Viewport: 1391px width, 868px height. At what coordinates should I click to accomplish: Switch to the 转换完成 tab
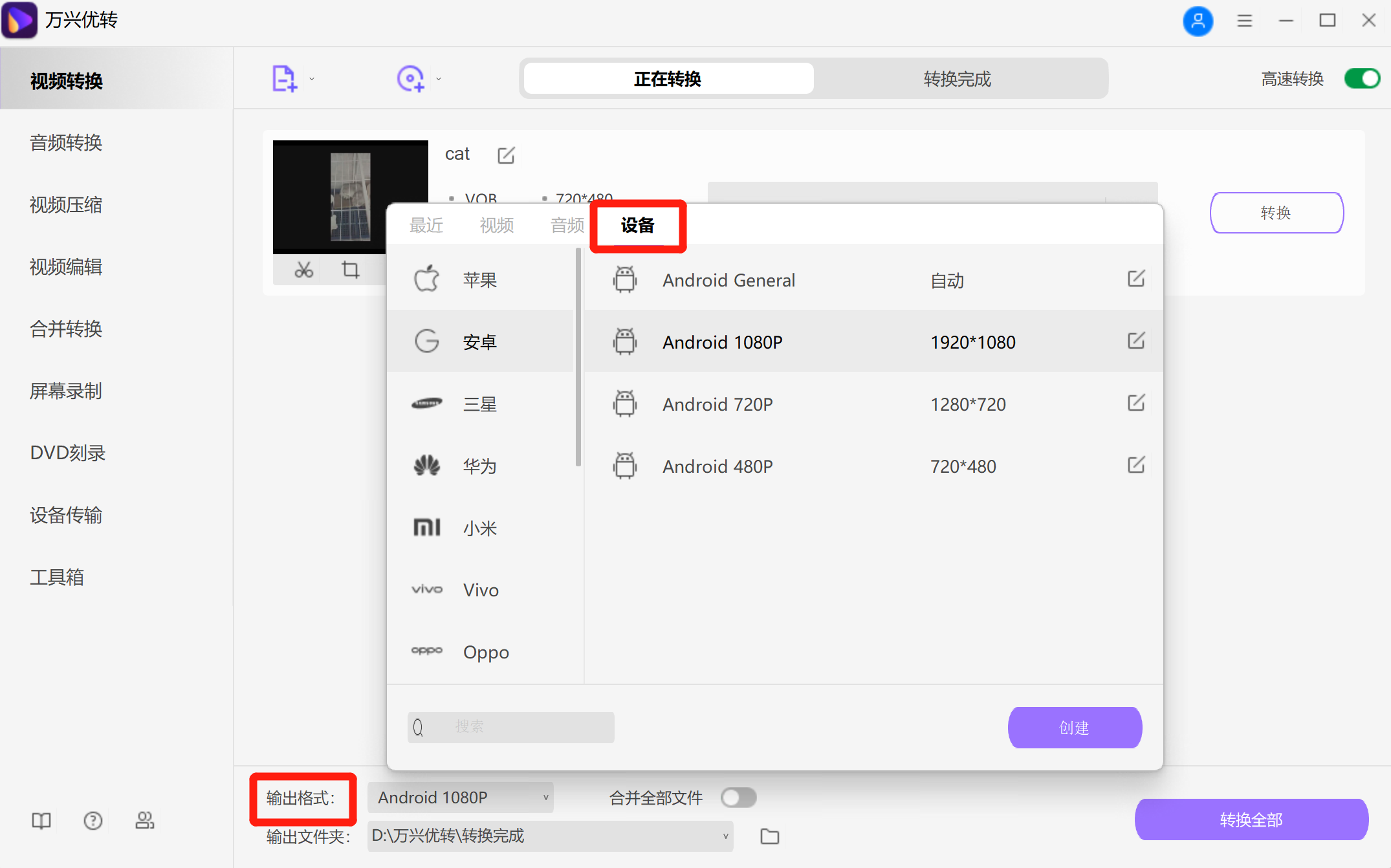click(x=956, y=78)
